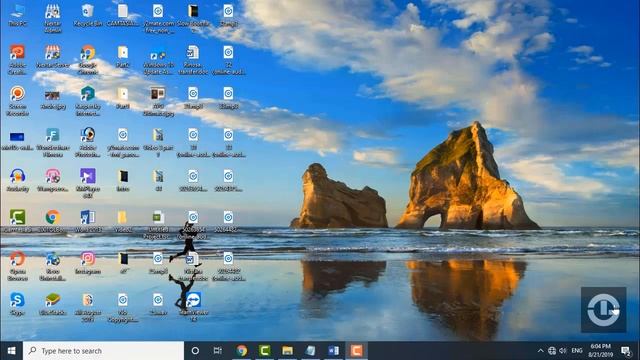Open network status tray icon
Screen dimensions: 640x360
552,351
